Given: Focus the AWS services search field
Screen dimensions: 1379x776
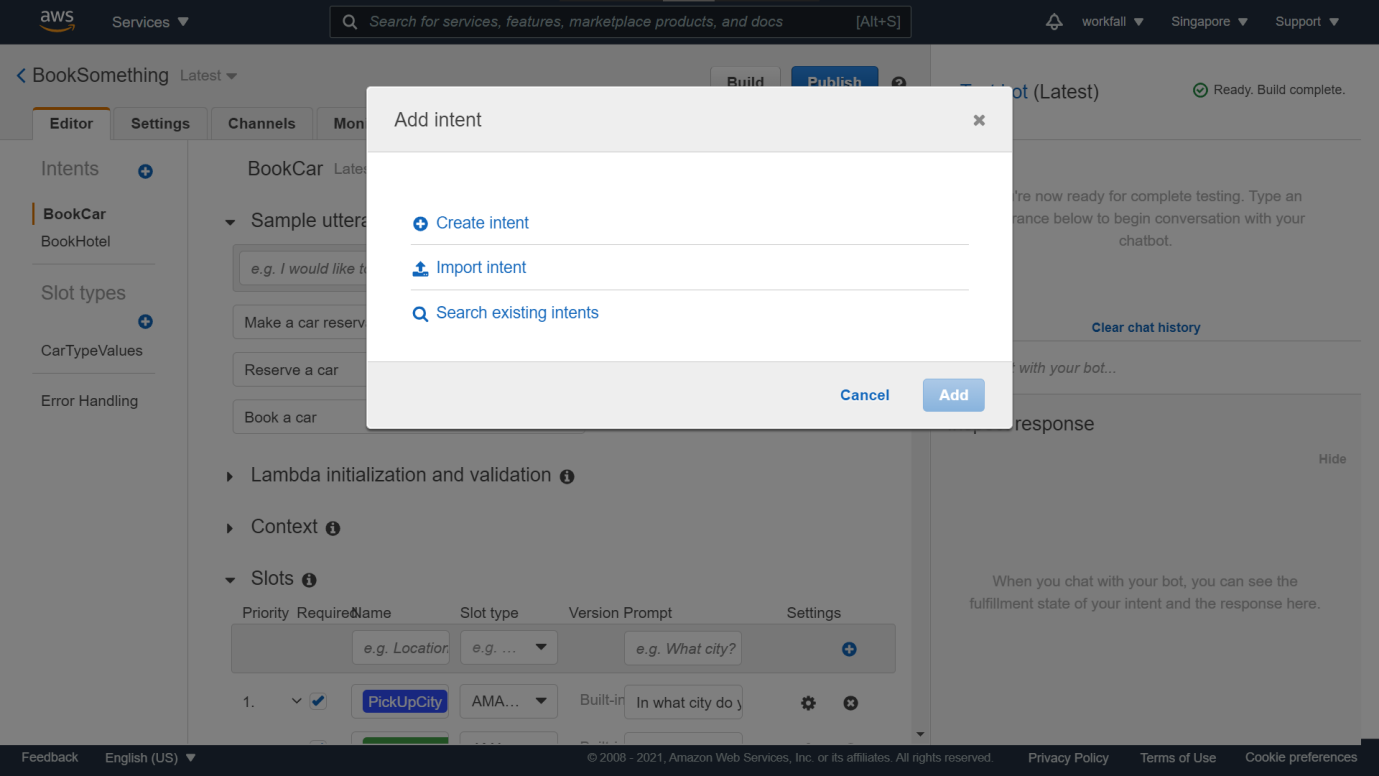Looking at the screenshot, I should 620,21.
